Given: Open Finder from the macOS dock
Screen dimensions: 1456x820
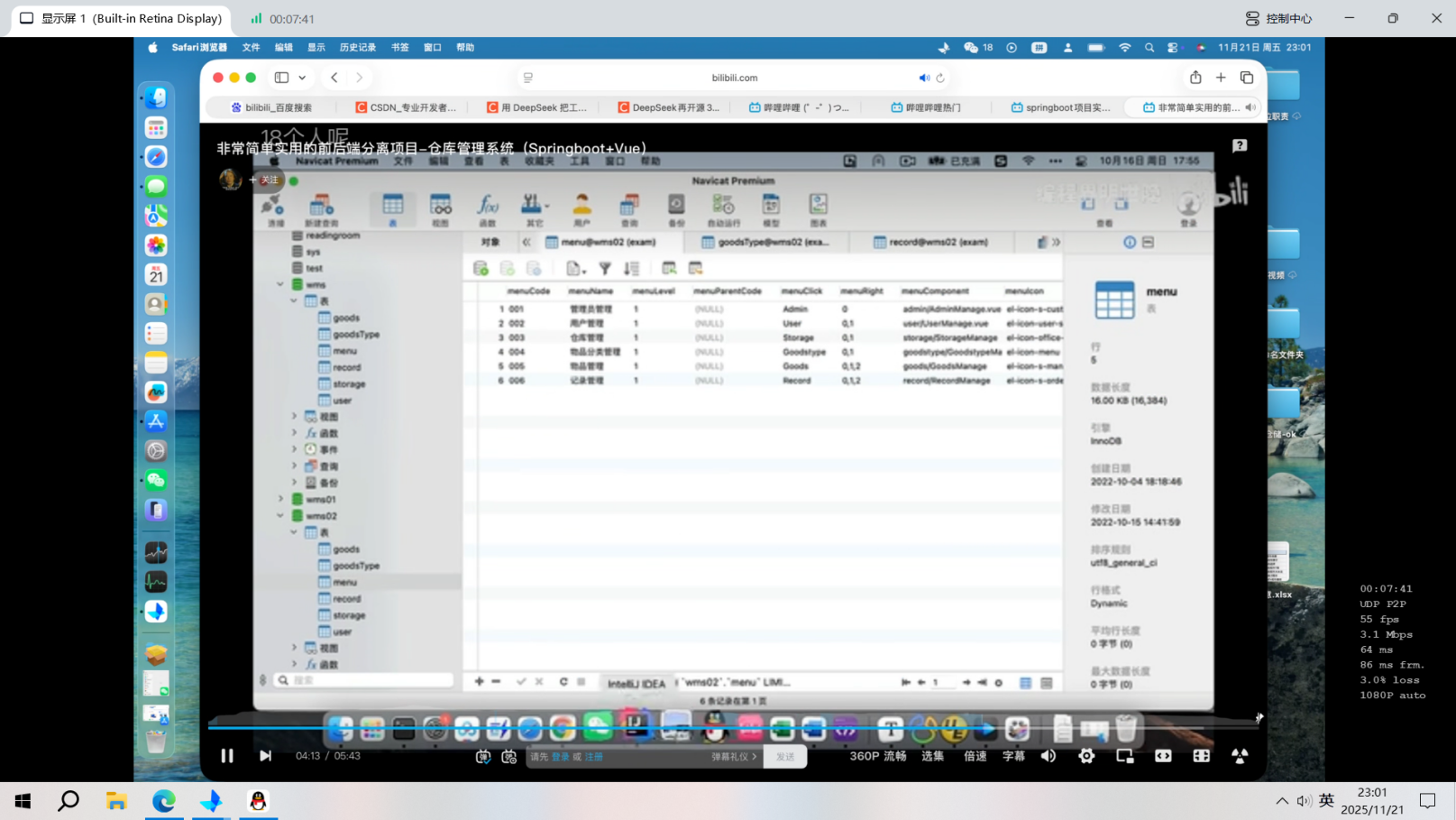Looking at the screenshot, I should [156, 97].
